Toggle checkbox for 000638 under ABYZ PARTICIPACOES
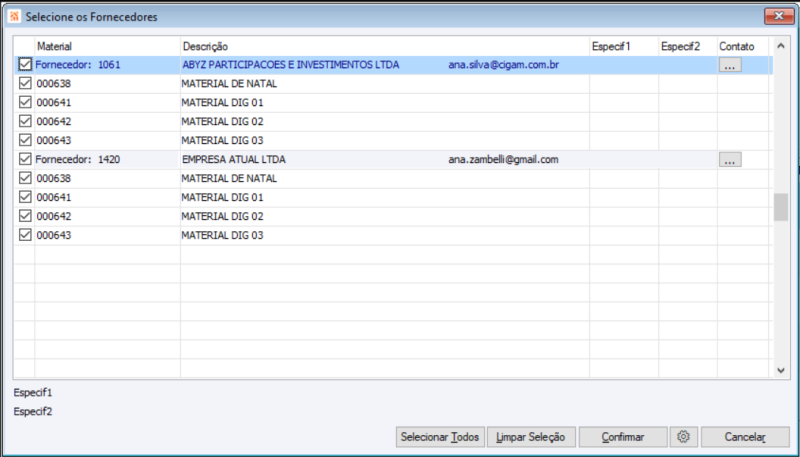Viewport: 800px width, 457px height. coord(25,83)
